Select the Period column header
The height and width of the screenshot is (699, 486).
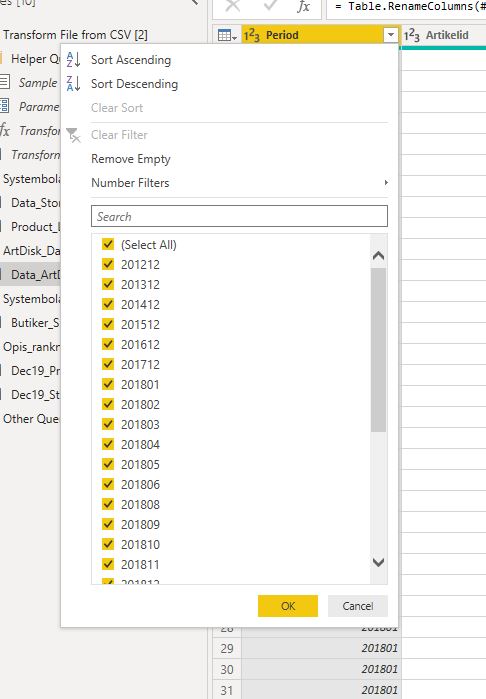click(321, 35)
